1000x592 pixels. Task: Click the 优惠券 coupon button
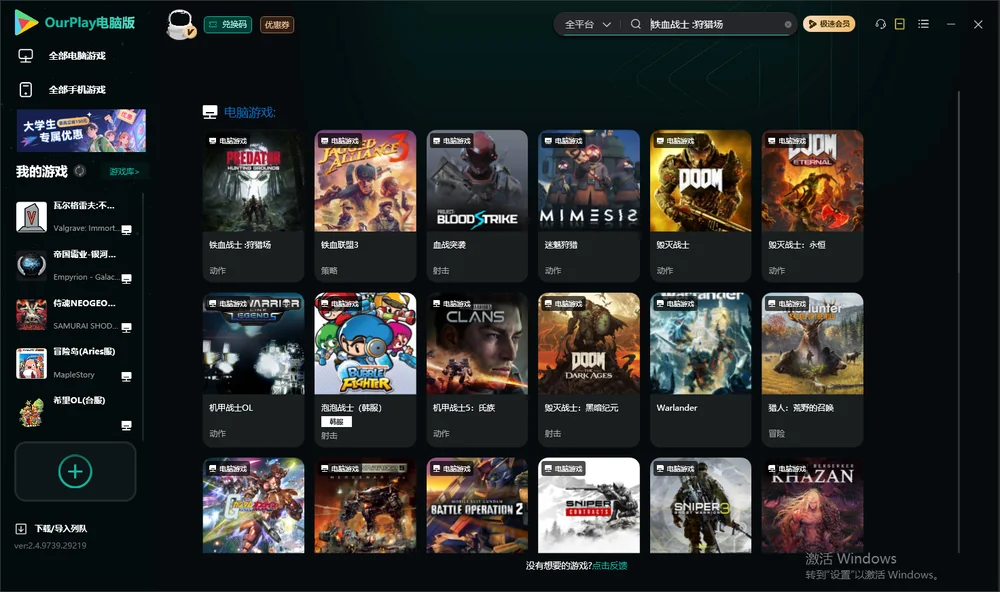click(x=277, y=25)
